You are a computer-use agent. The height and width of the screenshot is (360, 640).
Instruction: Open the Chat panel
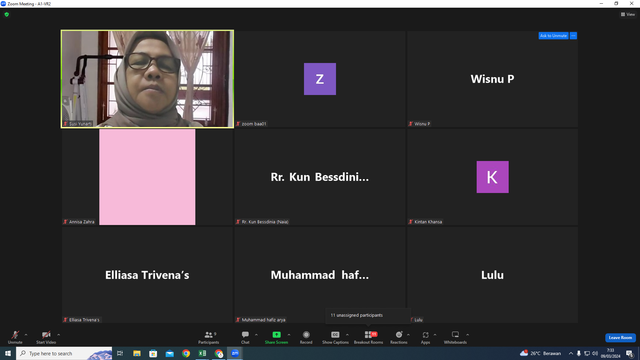coord(245,337)
